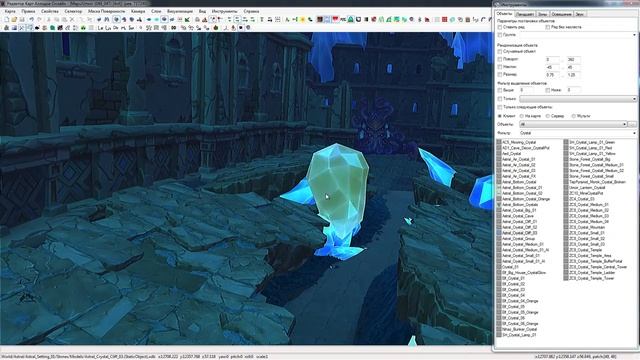This screenshot has height=360, width=640.
Task: Enable the 'Ниже' filter checkbox
Action: click(547, 90)
